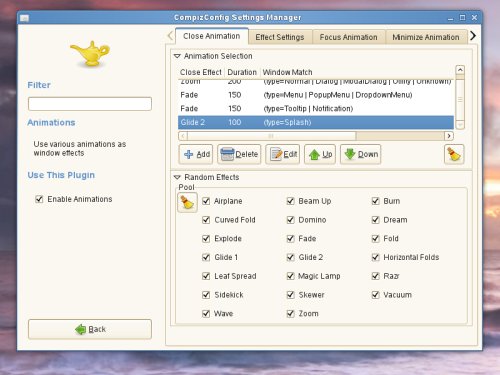Switch to the Close Animation tab
The width and height of the screenshot is (500, 375).
(211, 36)
